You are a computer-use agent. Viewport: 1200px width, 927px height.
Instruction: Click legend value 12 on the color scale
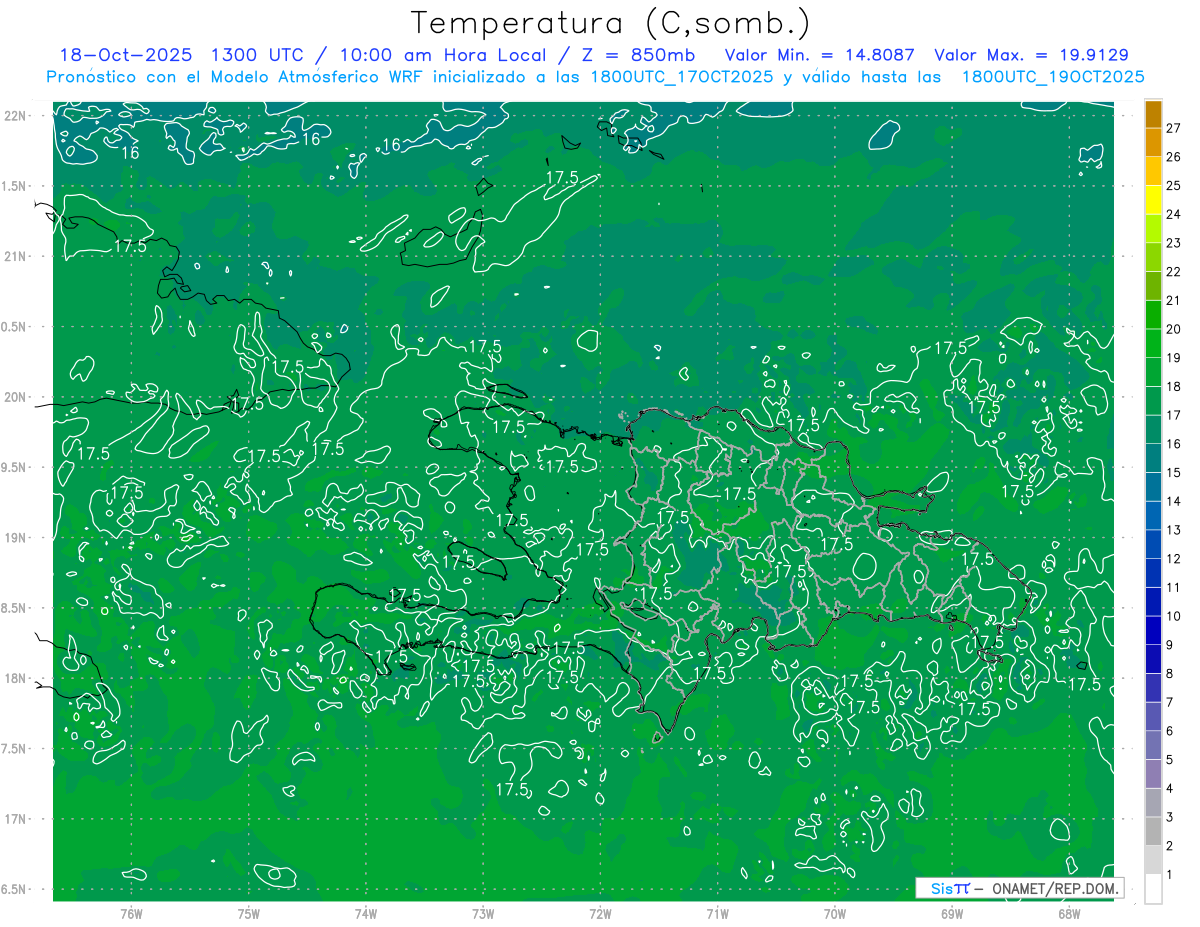point(1174,558)
